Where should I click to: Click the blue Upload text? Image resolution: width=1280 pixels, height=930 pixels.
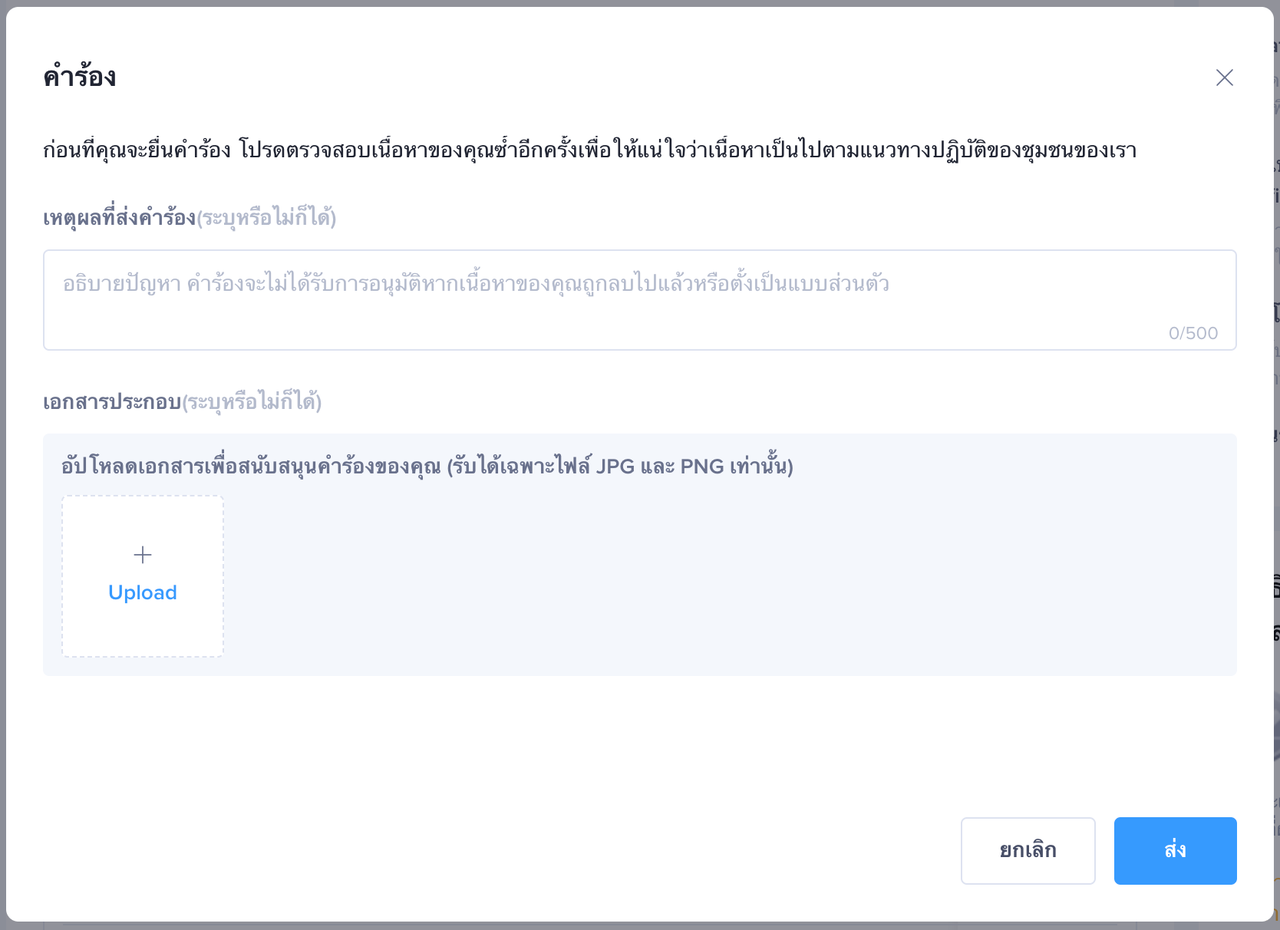pyautogui.click(x=143, y=593)
